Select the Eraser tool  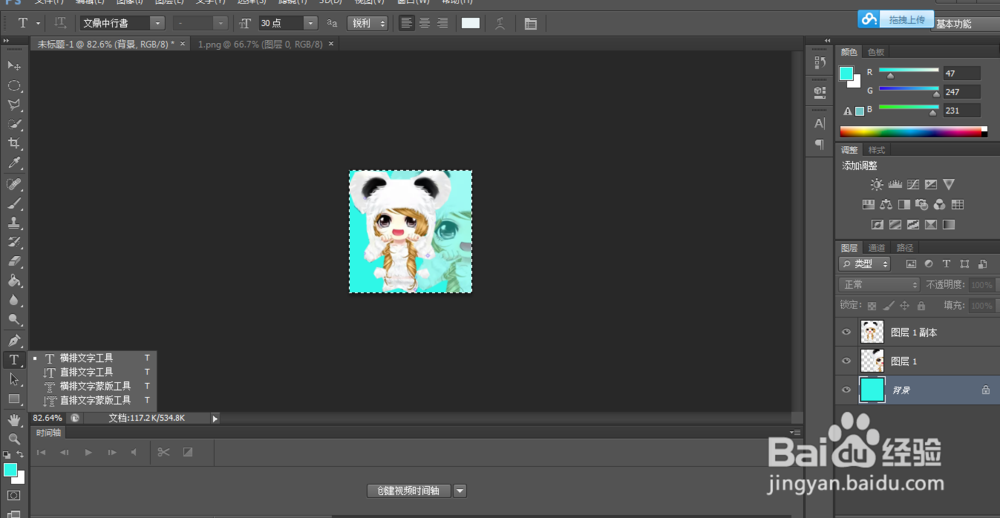[x=14, y=262]
